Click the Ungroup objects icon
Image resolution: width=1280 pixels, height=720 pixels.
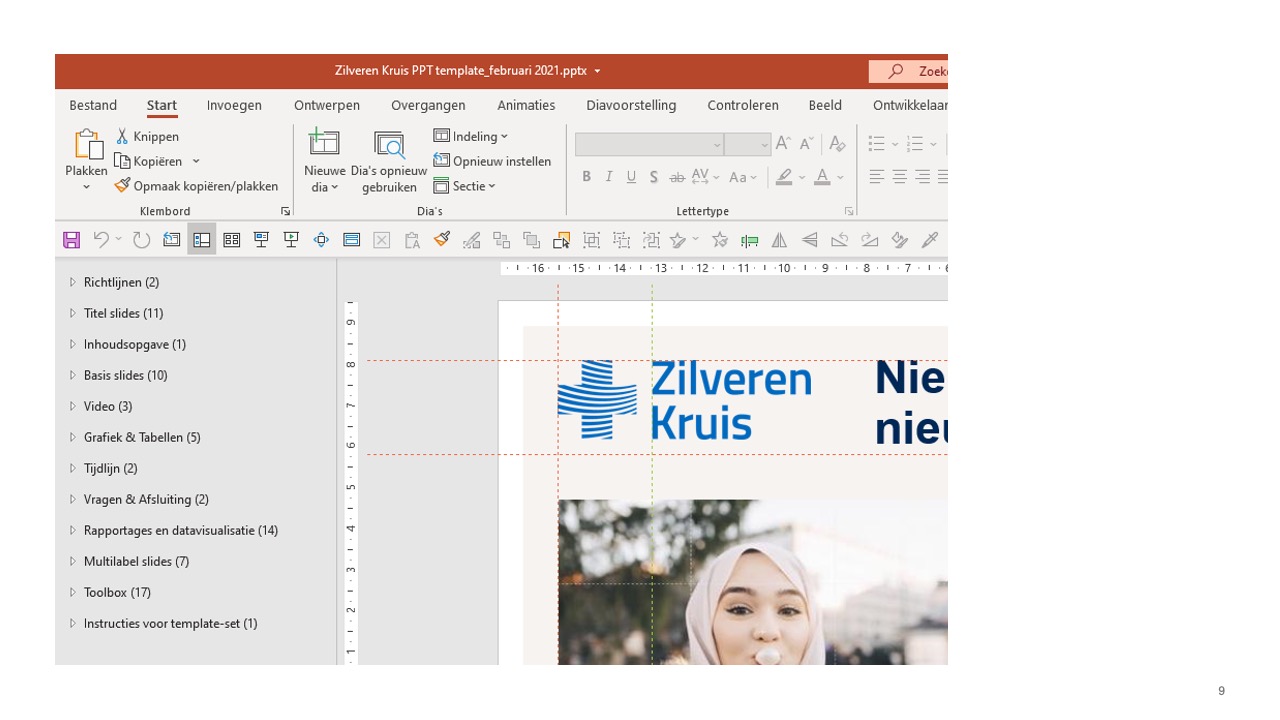pyautogui.click(x=621, y=240)
